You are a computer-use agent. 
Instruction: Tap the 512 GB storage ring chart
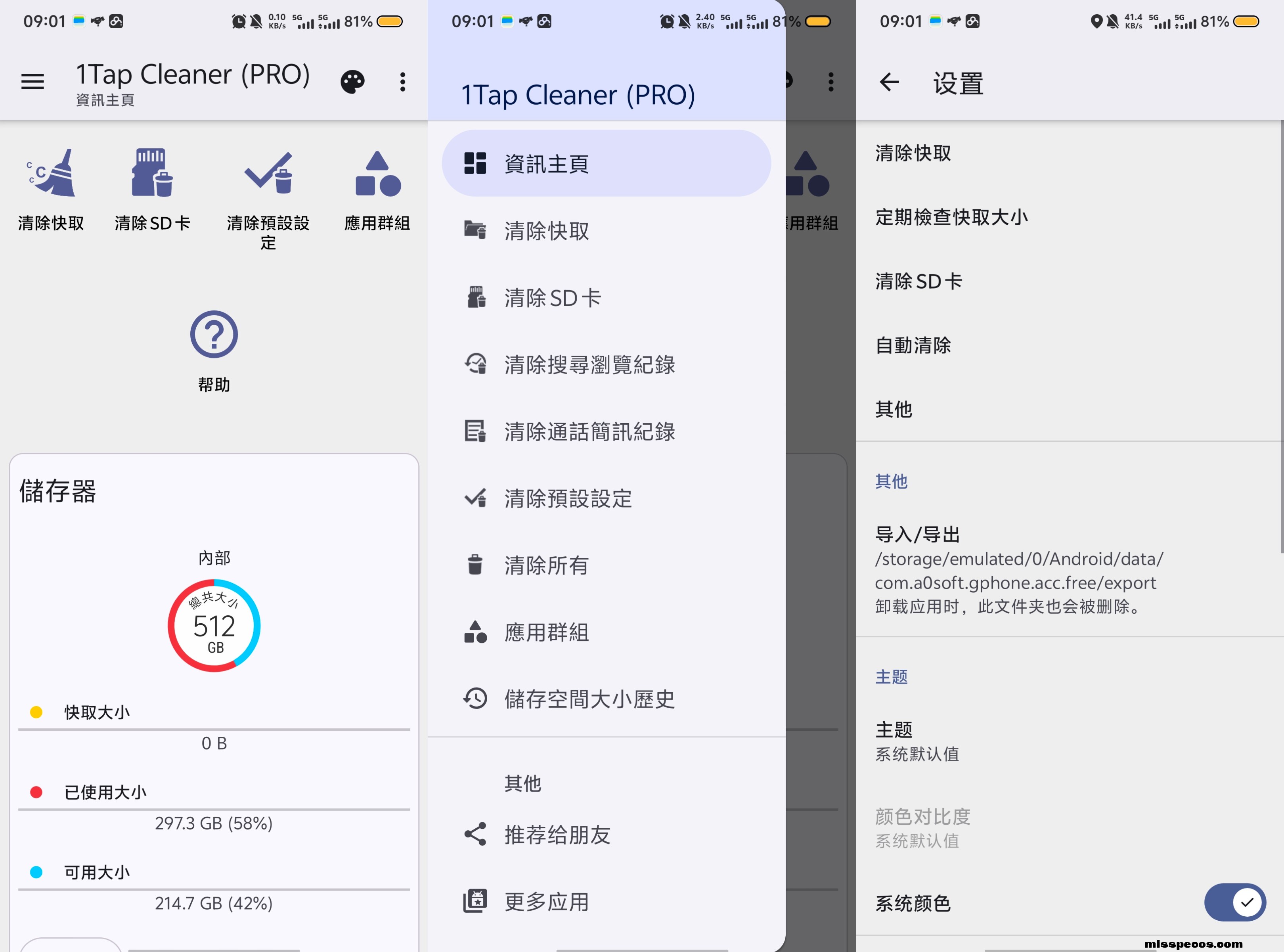tap(214, 626)
